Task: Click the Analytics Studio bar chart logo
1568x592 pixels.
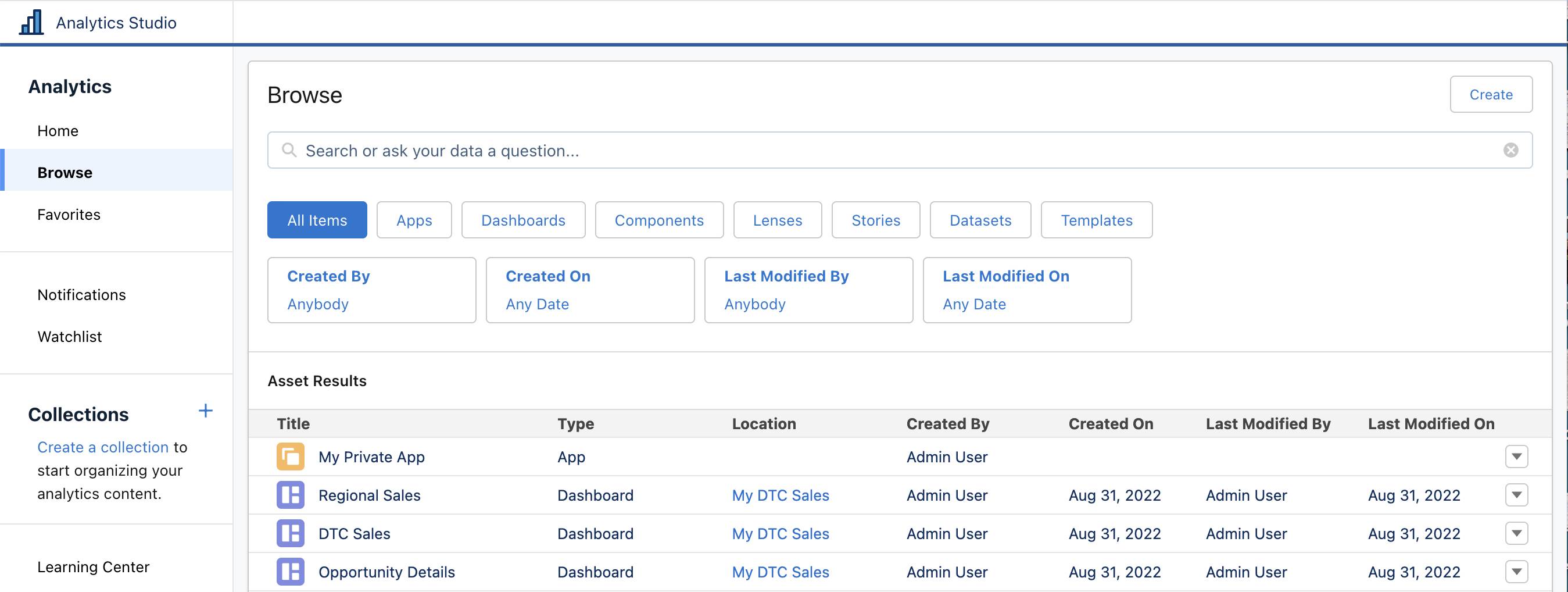Action: 31,22
